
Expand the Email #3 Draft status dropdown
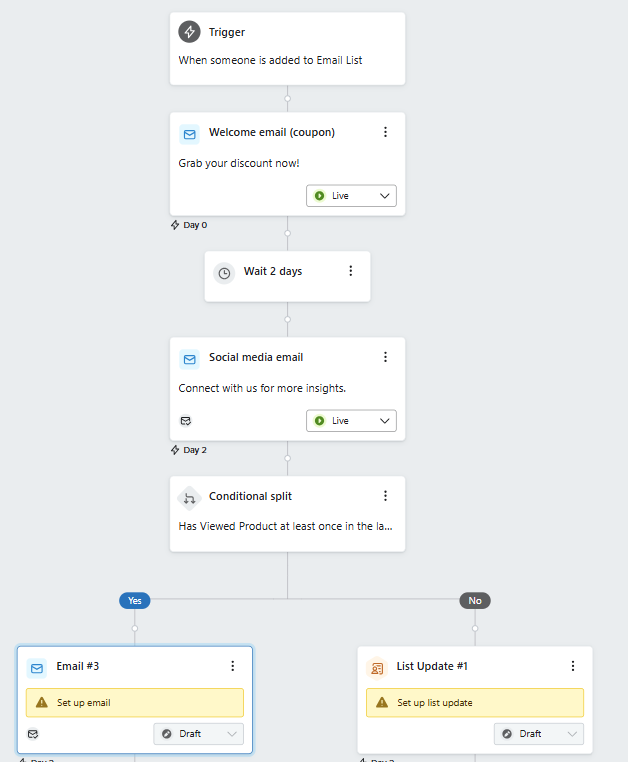[x=198, y=734]
